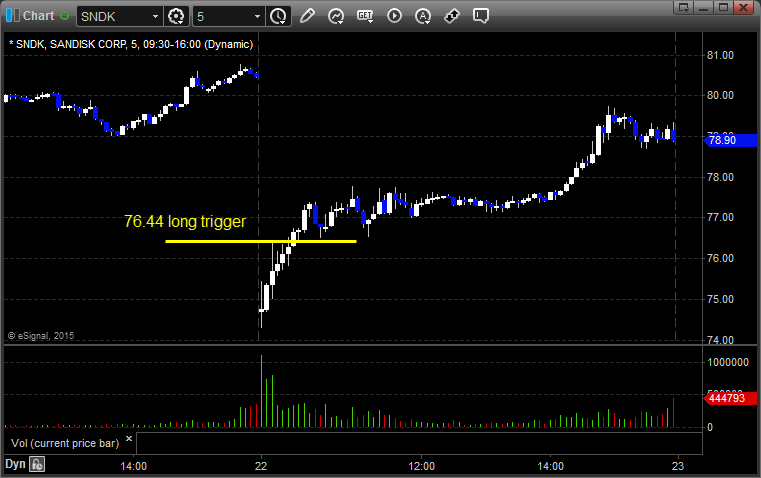761x478 pixels.
Task: Open the interval 5 dropdown
Action: pos(257,16)
